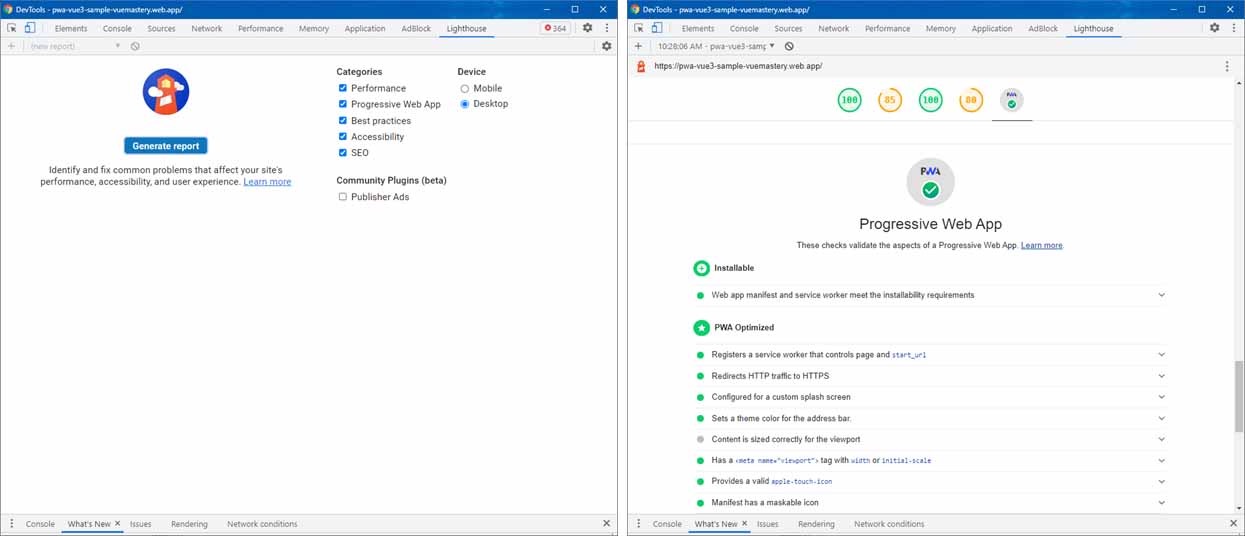1245x536 pixels.
Task: Toggle the SEO category checkbox
Action: (x=342, y=153)
